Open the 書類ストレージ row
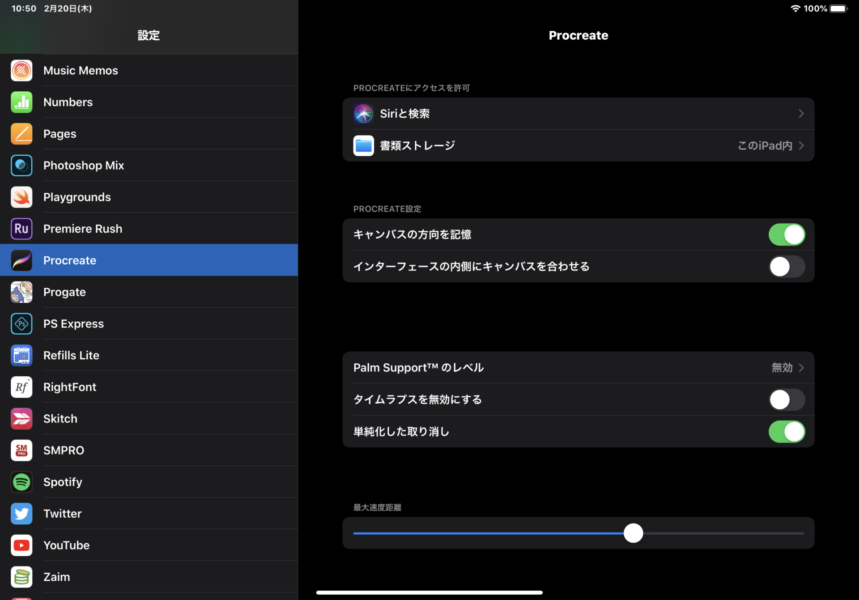 pos(579,146)
